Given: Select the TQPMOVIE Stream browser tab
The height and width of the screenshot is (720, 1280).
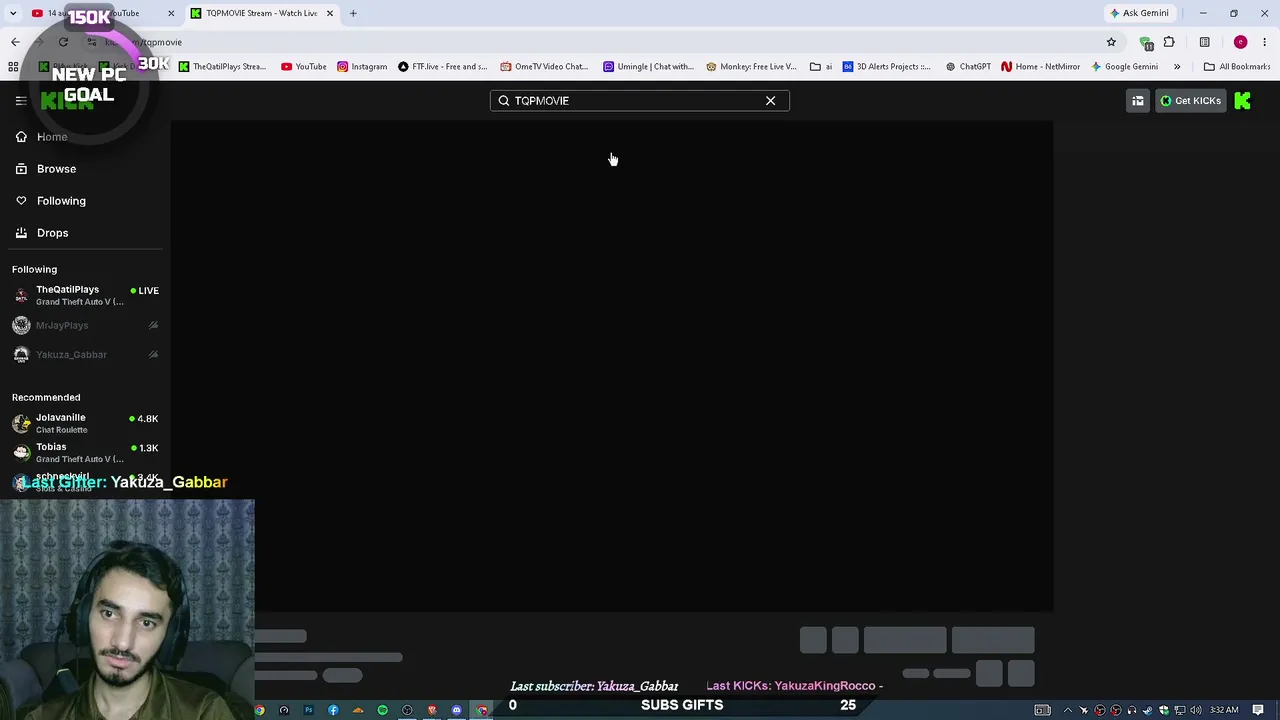Looking at the screenshot, I should 261,13.
